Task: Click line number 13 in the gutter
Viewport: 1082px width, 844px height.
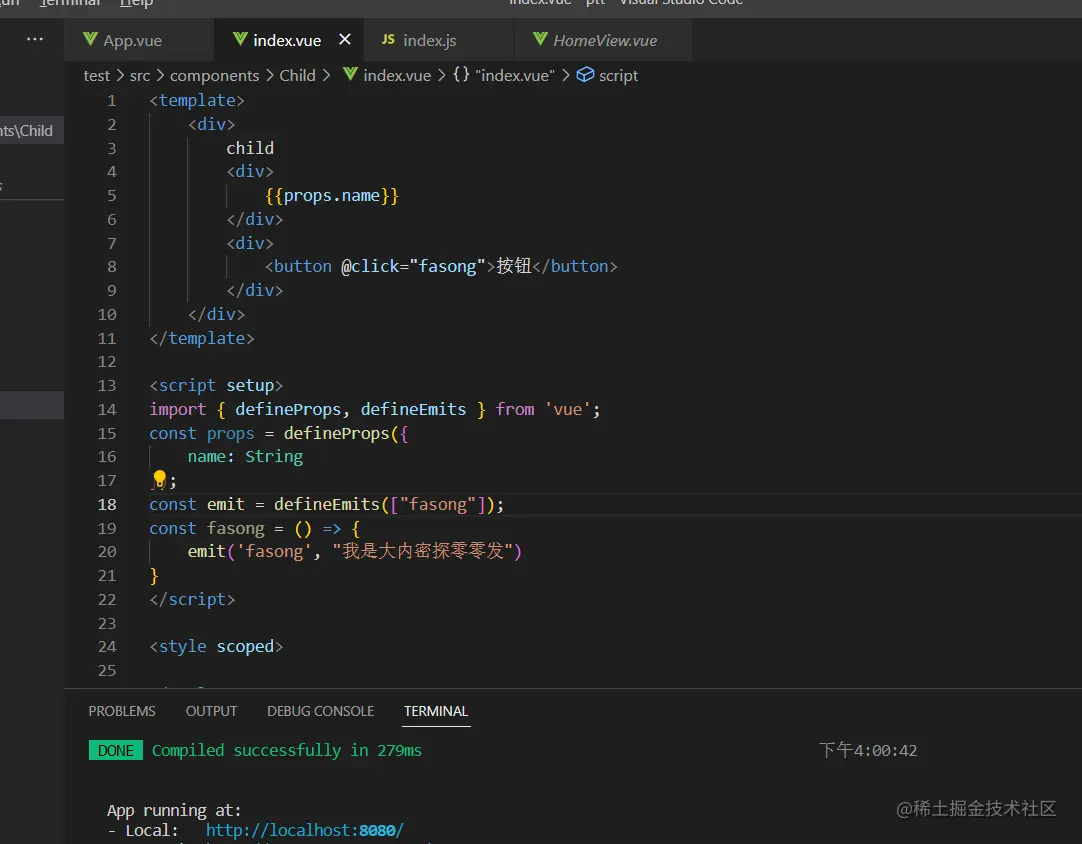Action: pos(107,386)
